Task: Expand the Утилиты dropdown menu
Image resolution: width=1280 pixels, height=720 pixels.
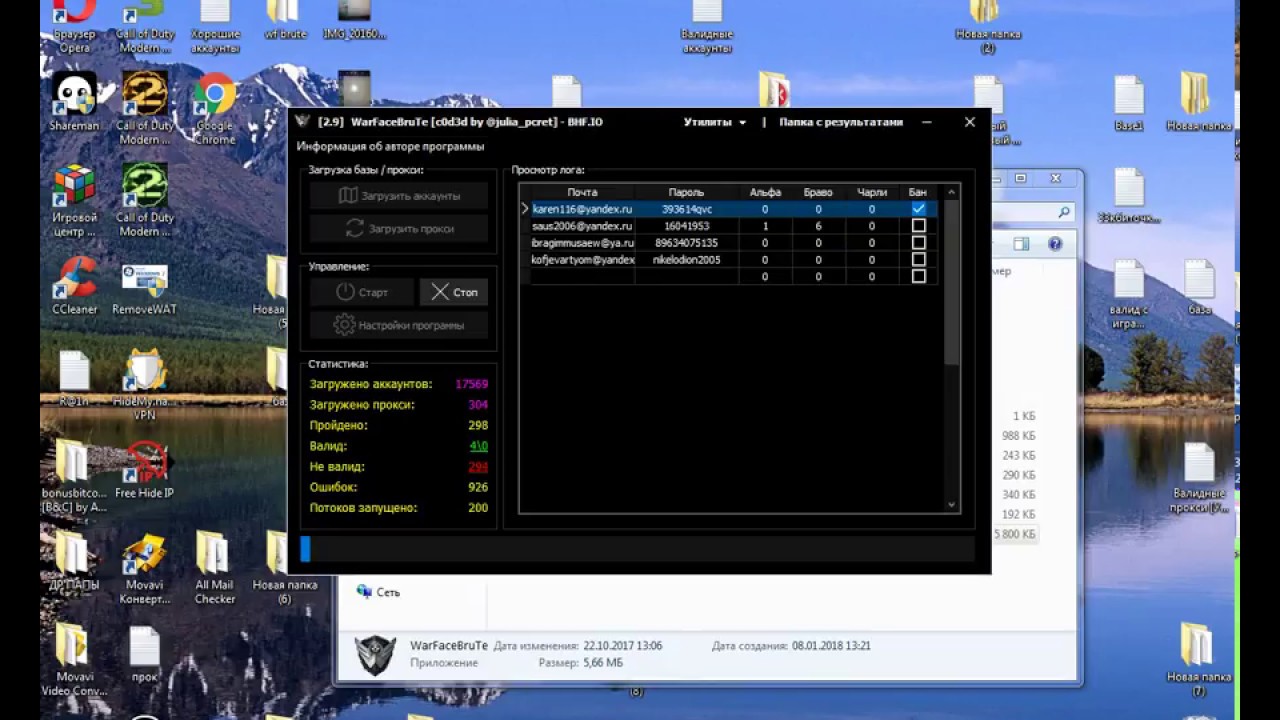Action: point(714,122)
